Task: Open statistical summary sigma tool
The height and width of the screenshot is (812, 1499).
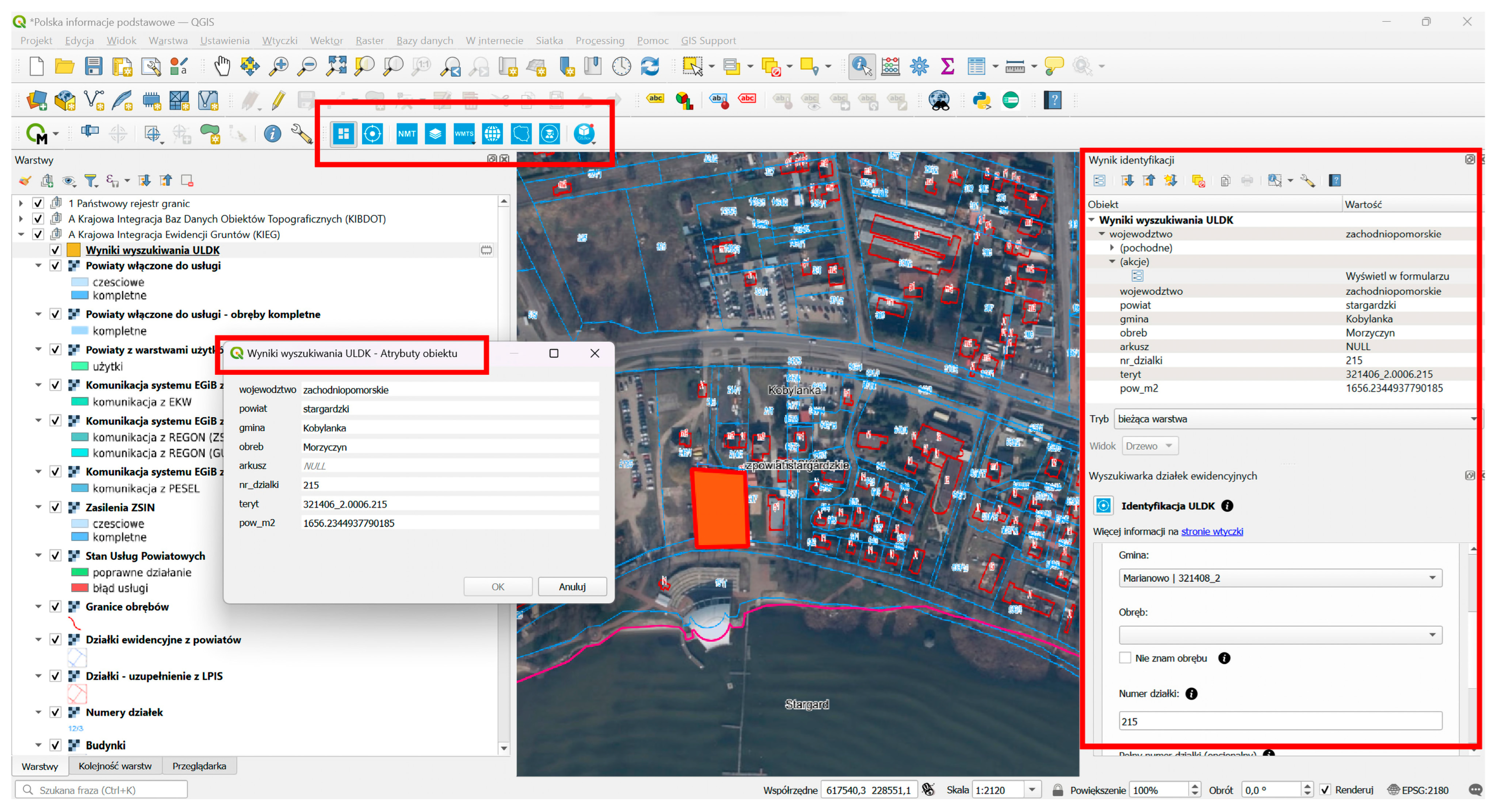Action: [947, 66]
